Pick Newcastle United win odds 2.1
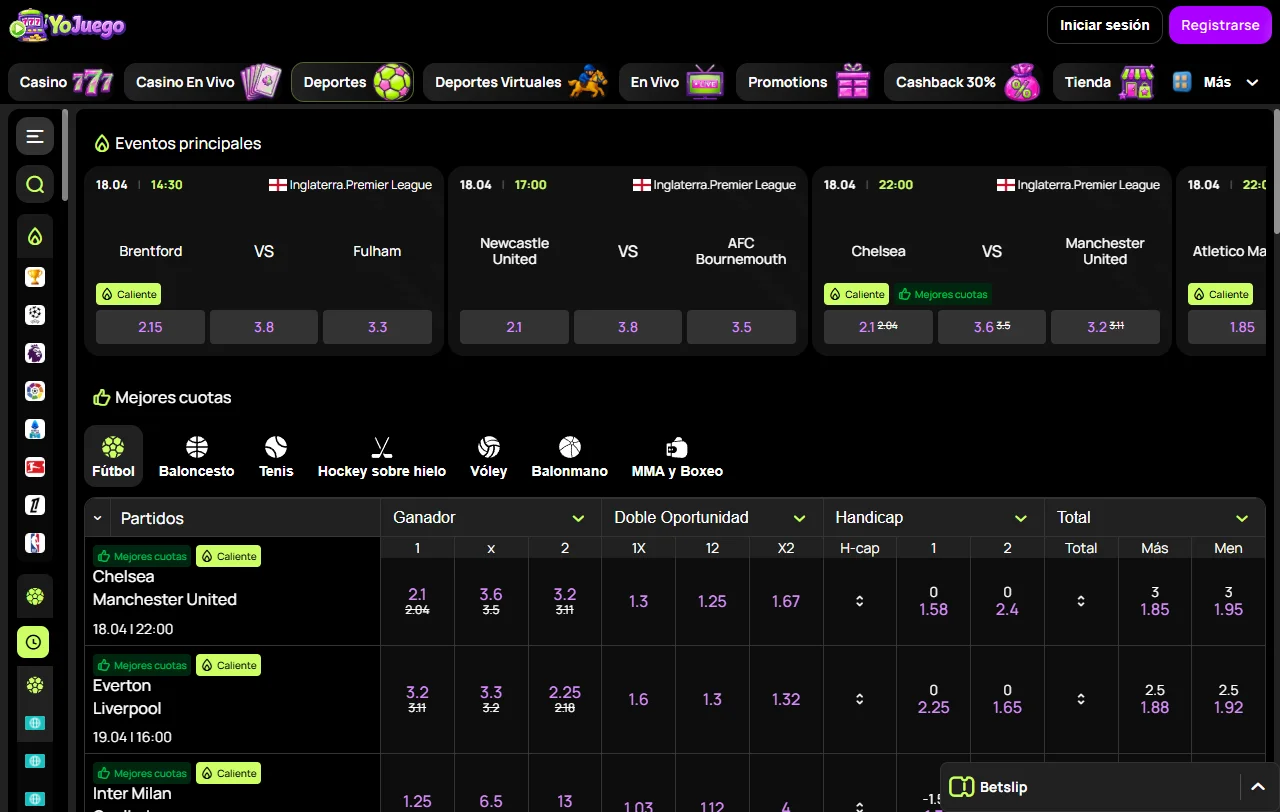 click(x=514, y=327)
